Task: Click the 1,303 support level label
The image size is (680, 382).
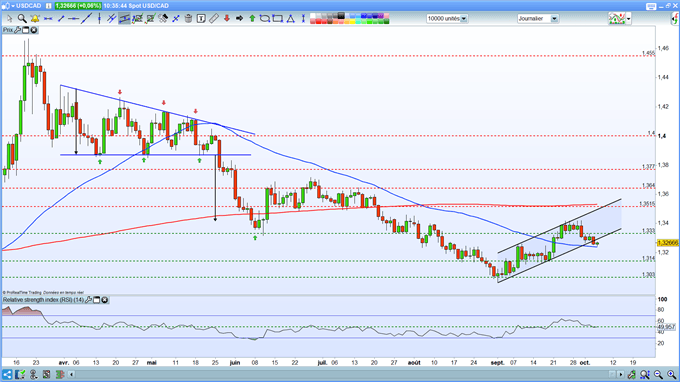Action: [x=648, y=274]
